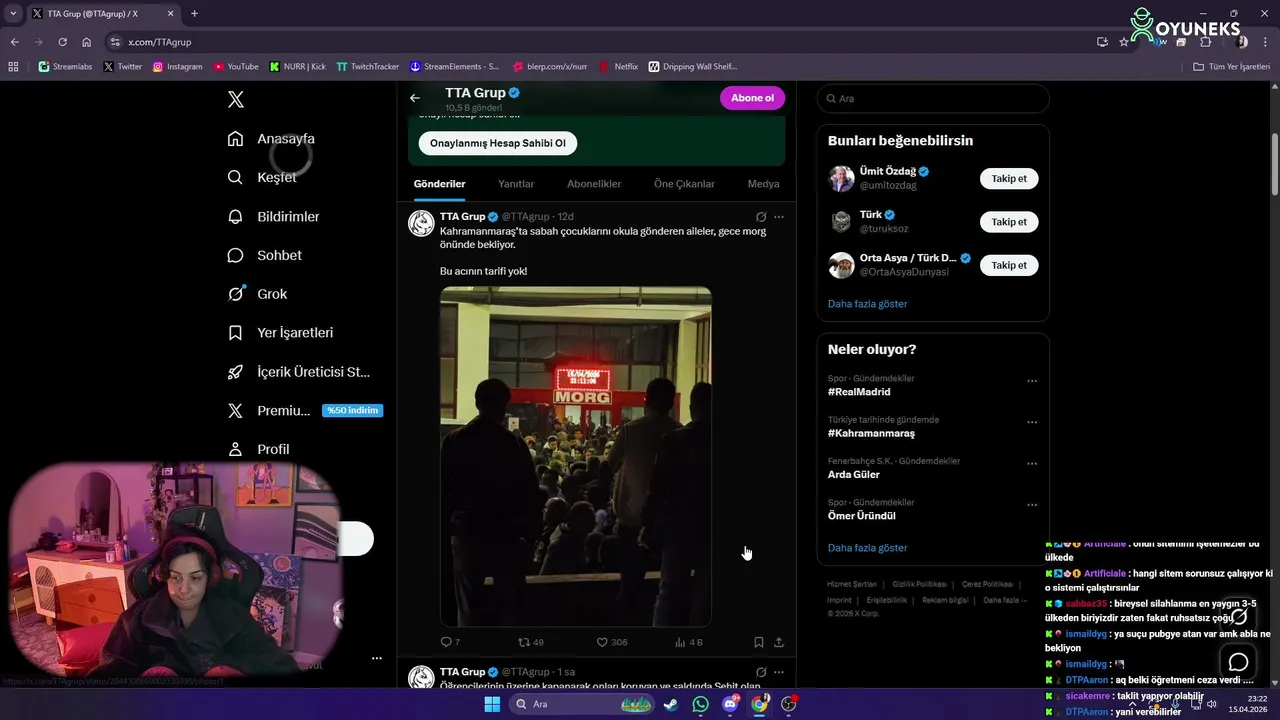Click browser address bar x.com/TTAgrup
Viewport: 1280px width, 720px height.
pyautogui.click(x=600, y=42)
